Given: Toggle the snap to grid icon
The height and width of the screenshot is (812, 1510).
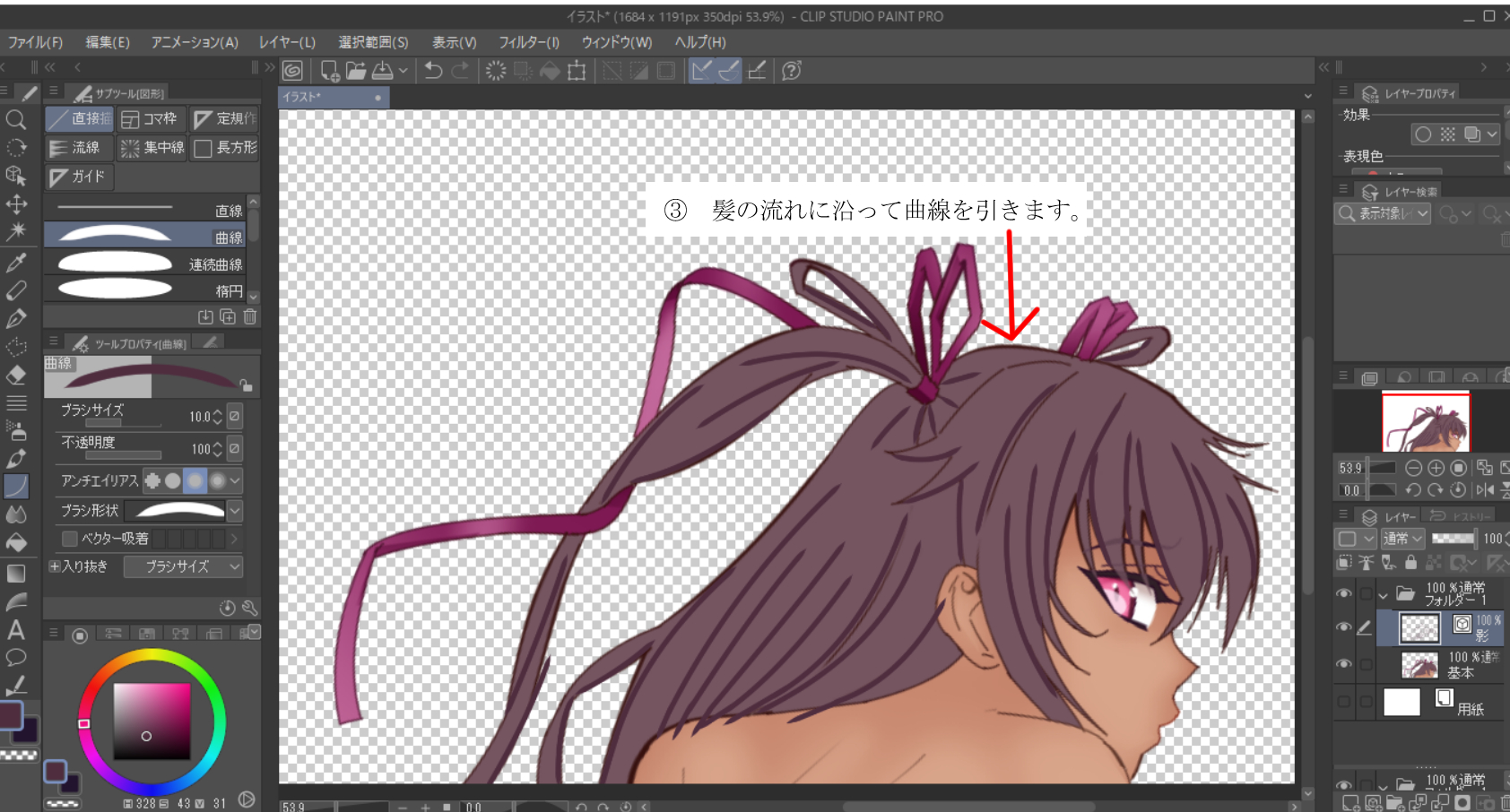Looking at the screenshot, I should tap(757, 71).
